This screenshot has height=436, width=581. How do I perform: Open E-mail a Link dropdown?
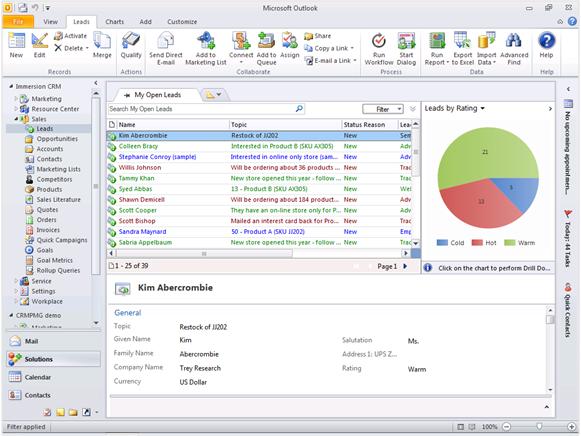click(x=355, y=60)
